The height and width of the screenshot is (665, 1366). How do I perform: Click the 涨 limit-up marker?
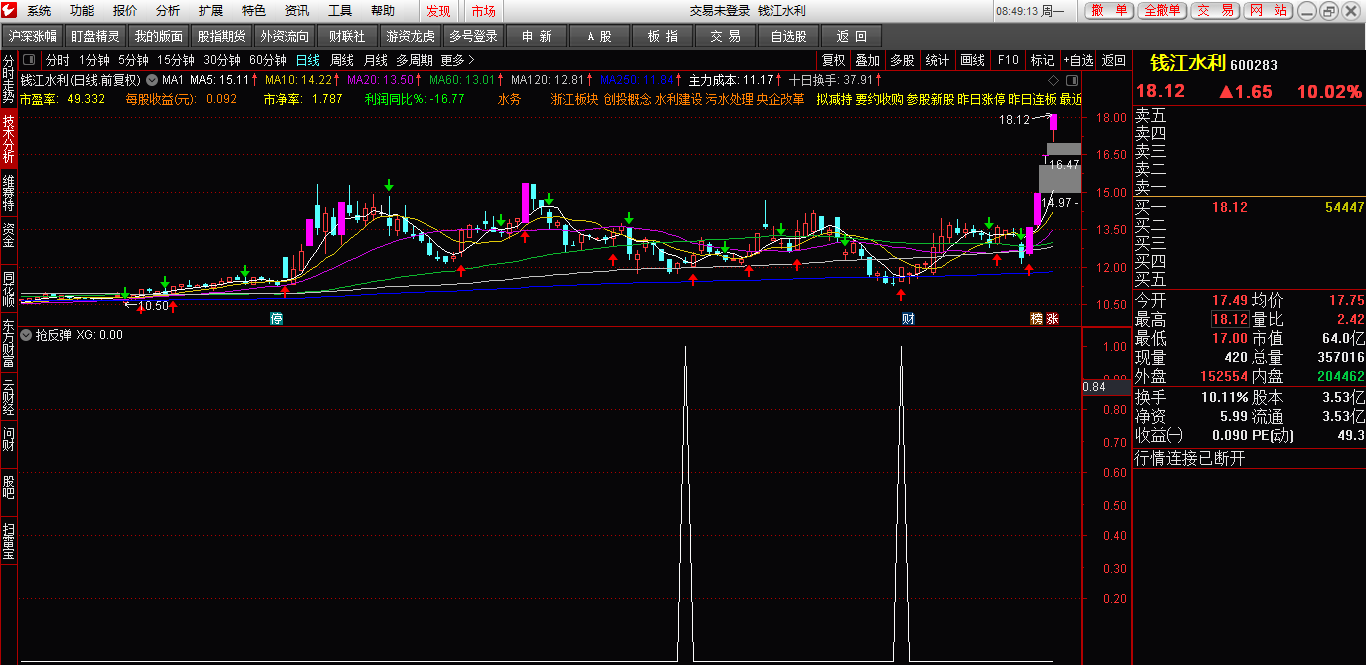[x=1052, y=318]
